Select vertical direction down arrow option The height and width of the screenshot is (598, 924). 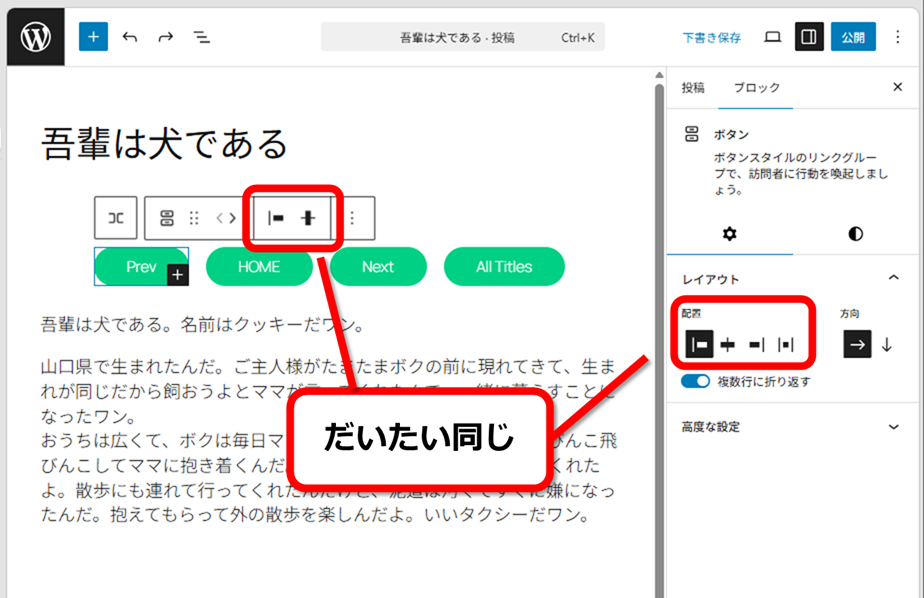click(x=886, y=344)
